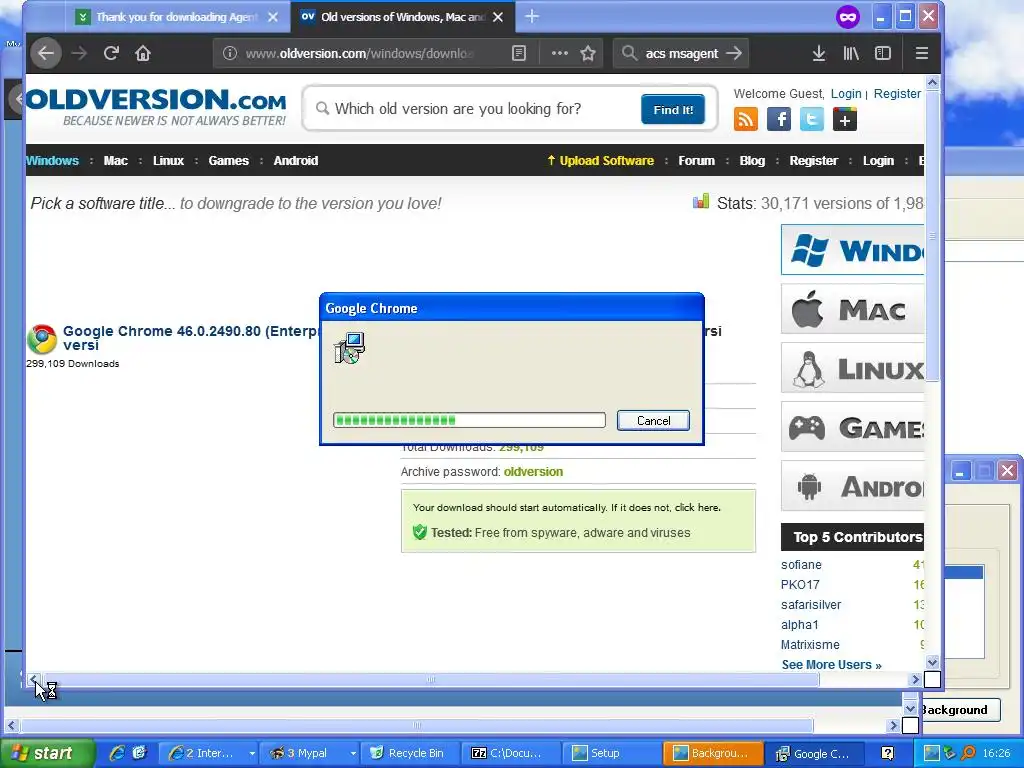Click the Tested green shield icon
Screen dimensions: 1024x768
pos(419,532)
